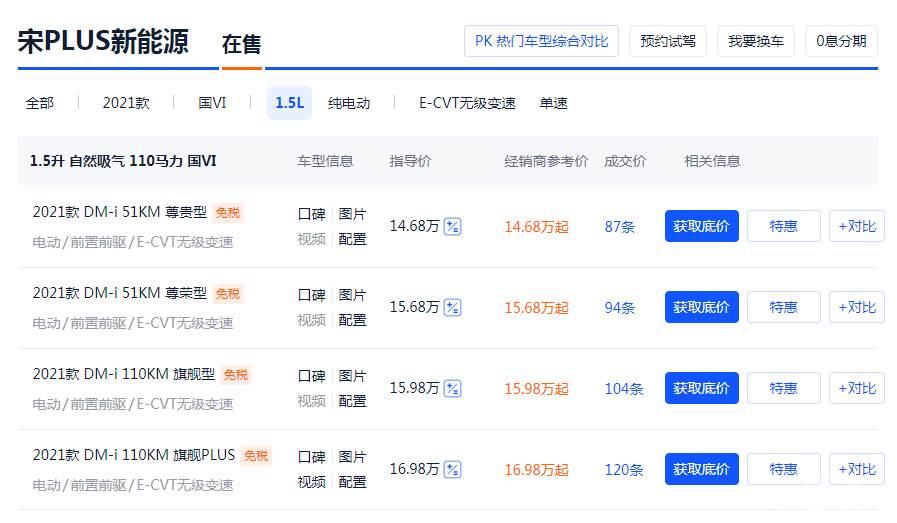Open 87条 transaction records
The width and height of the screenshot is (897, 523).
point(620,227)
